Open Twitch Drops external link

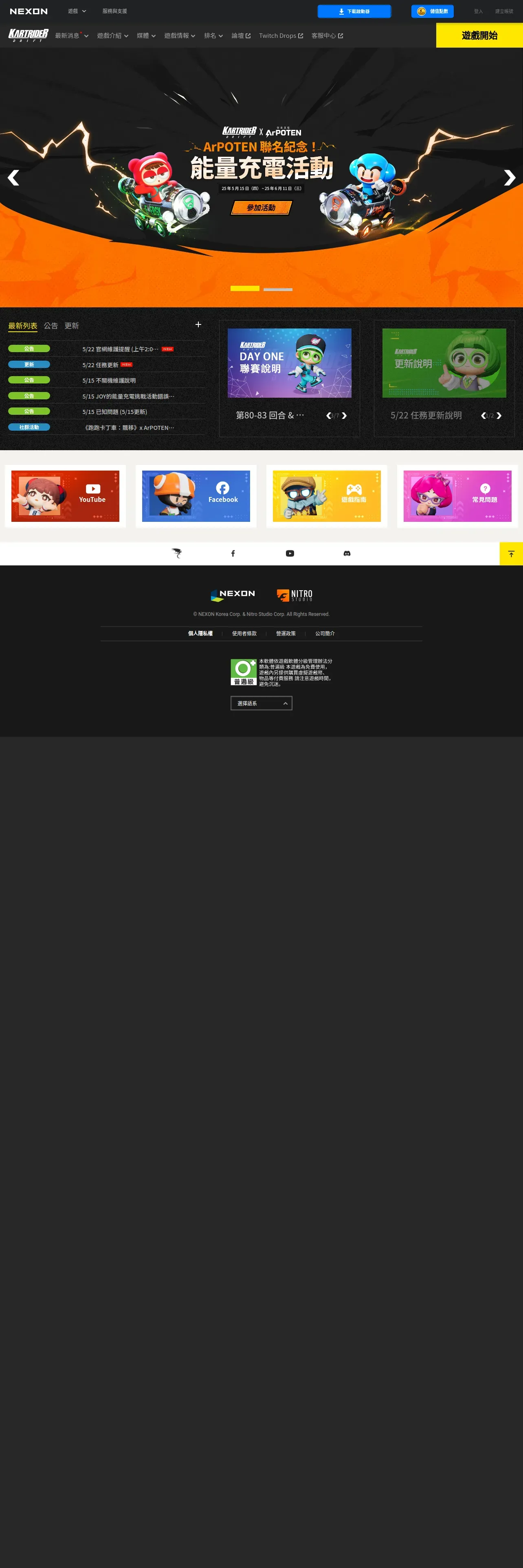281,36
